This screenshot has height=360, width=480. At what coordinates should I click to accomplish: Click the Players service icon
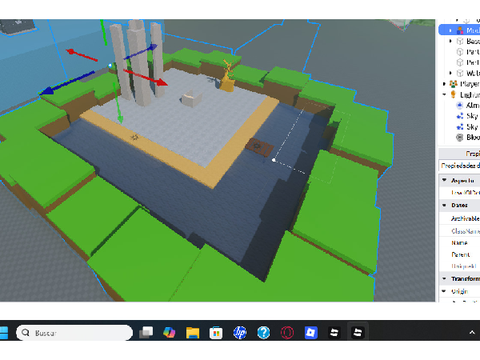pos(453,84)
